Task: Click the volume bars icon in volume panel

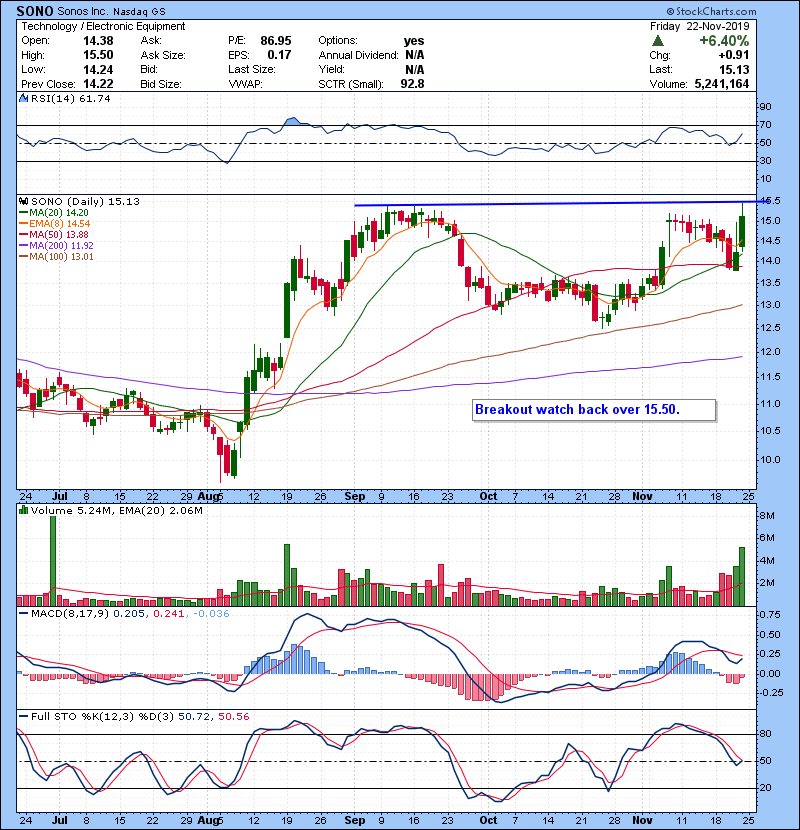Action: pyautogui.click(x=23, y=510)
